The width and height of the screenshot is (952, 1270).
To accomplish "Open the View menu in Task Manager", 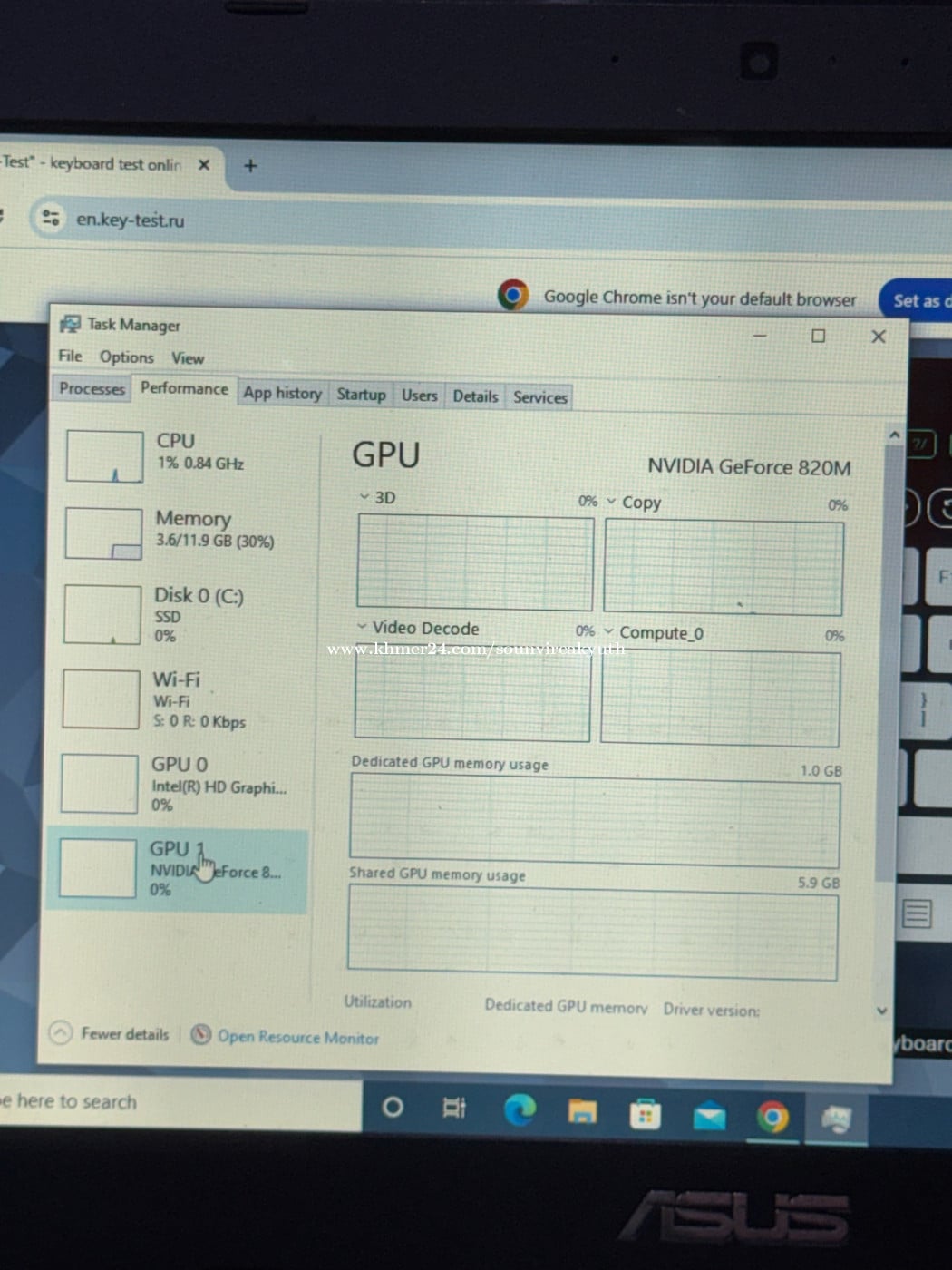I will (188, 358).
